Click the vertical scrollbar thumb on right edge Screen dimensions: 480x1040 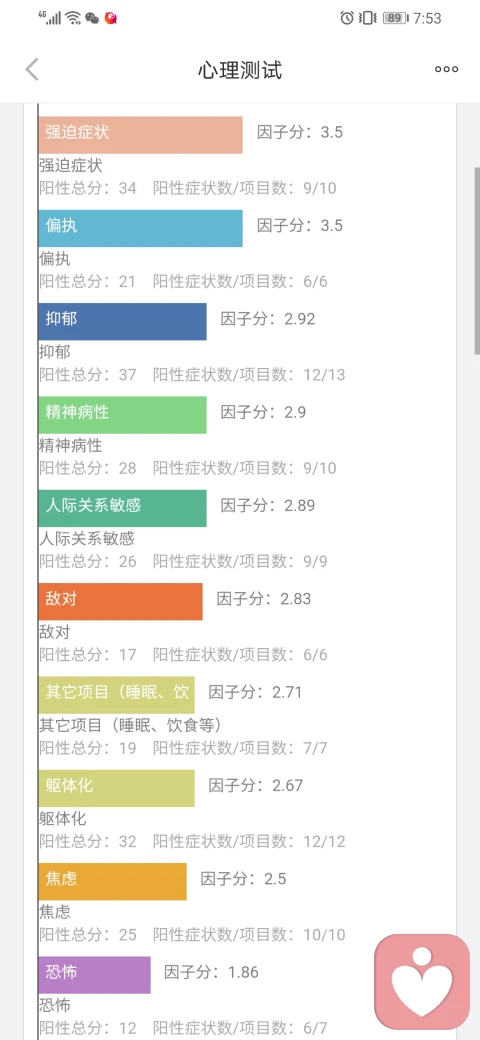[477, 262]
